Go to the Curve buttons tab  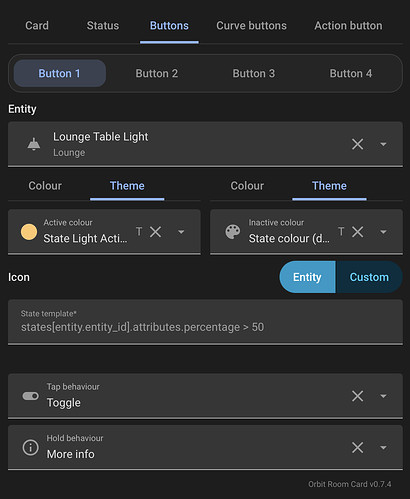tap(251, 26)
